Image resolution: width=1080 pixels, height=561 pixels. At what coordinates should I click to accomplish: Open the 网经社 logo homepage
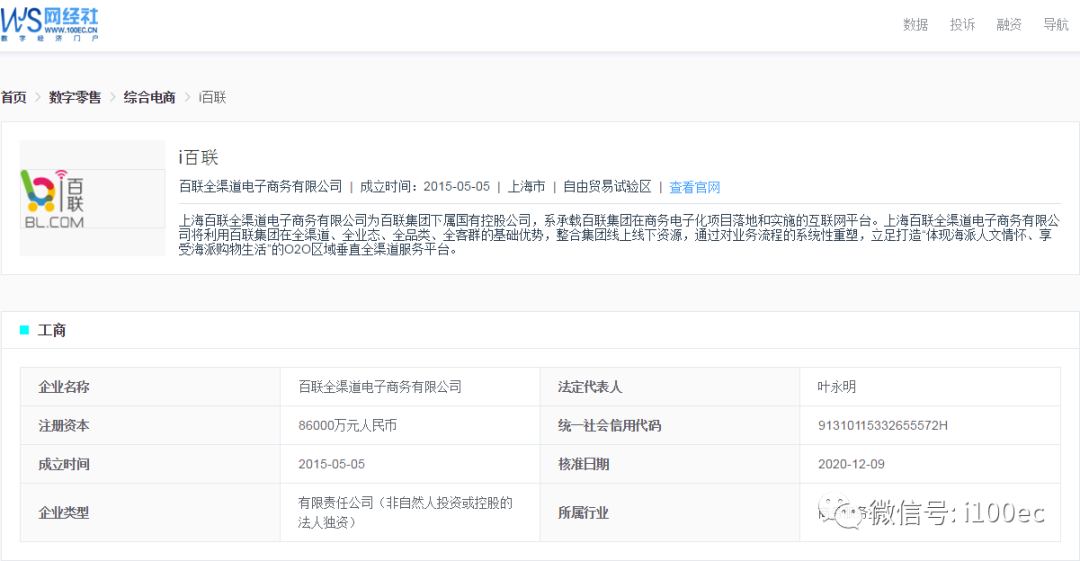click(x=50, y=24)
